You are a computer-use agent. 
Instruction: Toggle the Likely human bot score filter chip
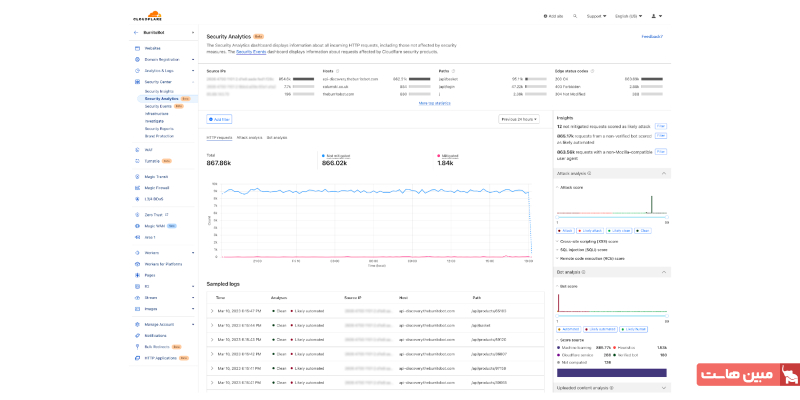point(635,330)
